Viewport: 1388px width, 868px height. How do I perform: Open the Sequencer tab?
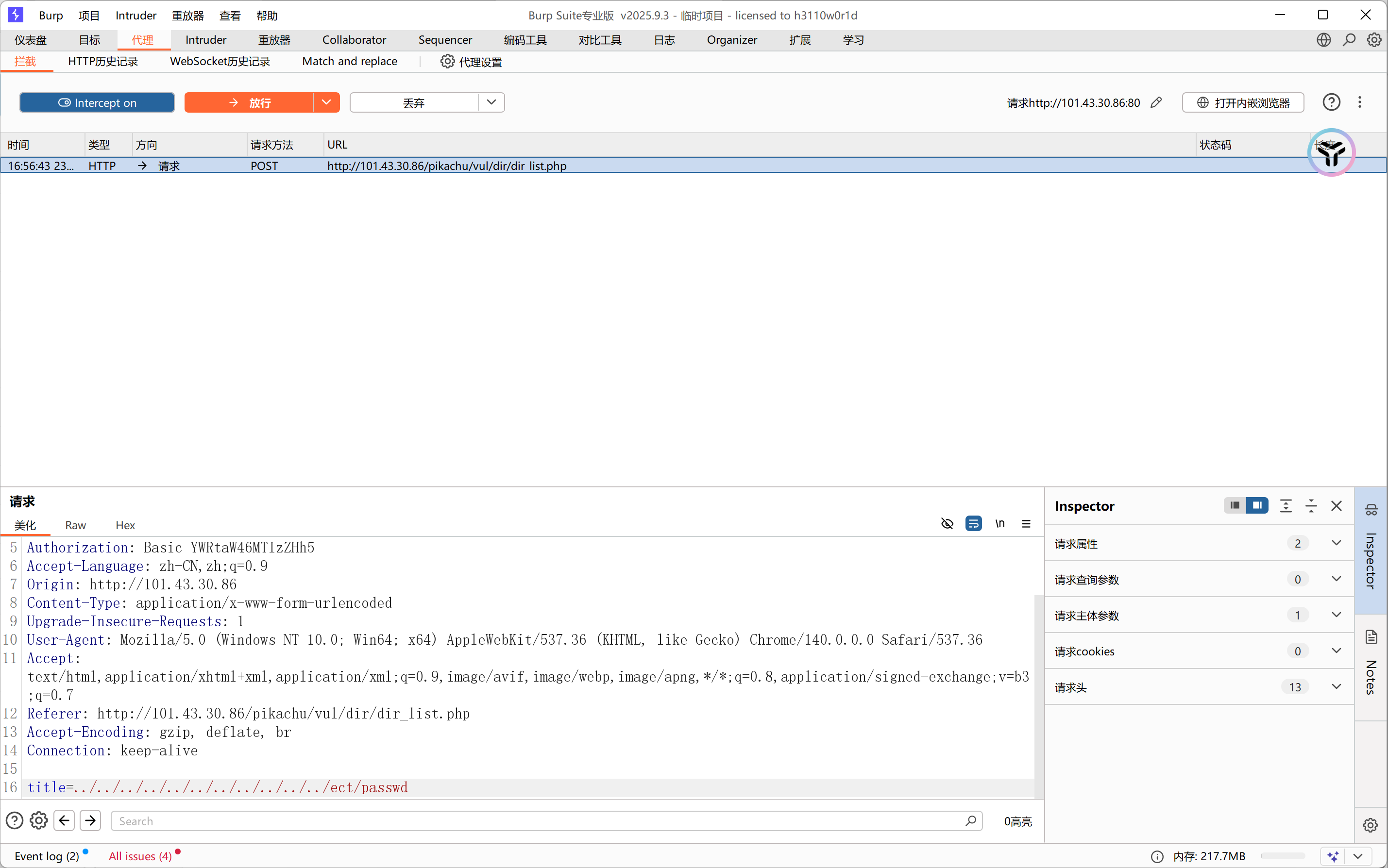pyautogui.click(x=445, y=40)
